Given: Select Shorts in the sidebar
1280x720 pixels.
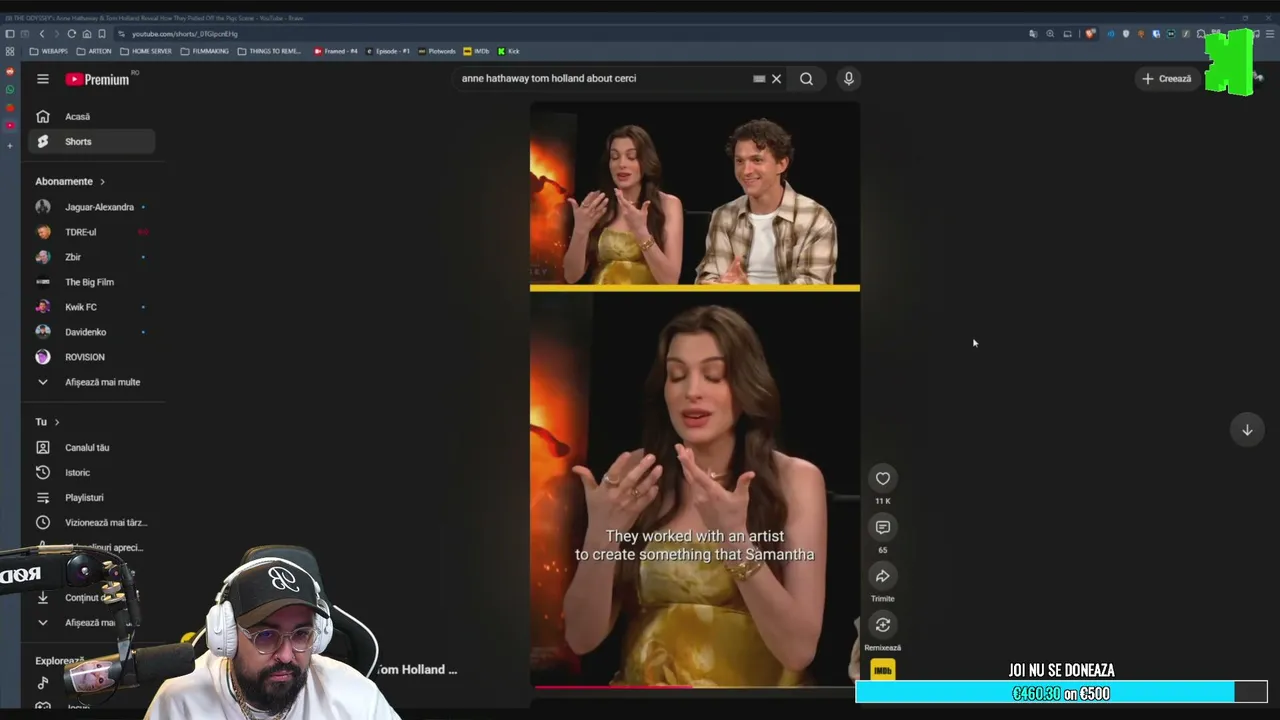Looking at the screenshot, I should tap(91, 142).
